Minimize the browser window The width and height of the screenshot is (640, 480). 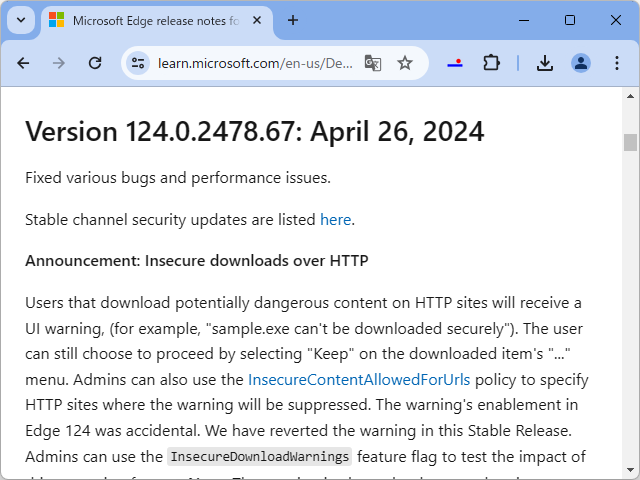pos(524,20)
